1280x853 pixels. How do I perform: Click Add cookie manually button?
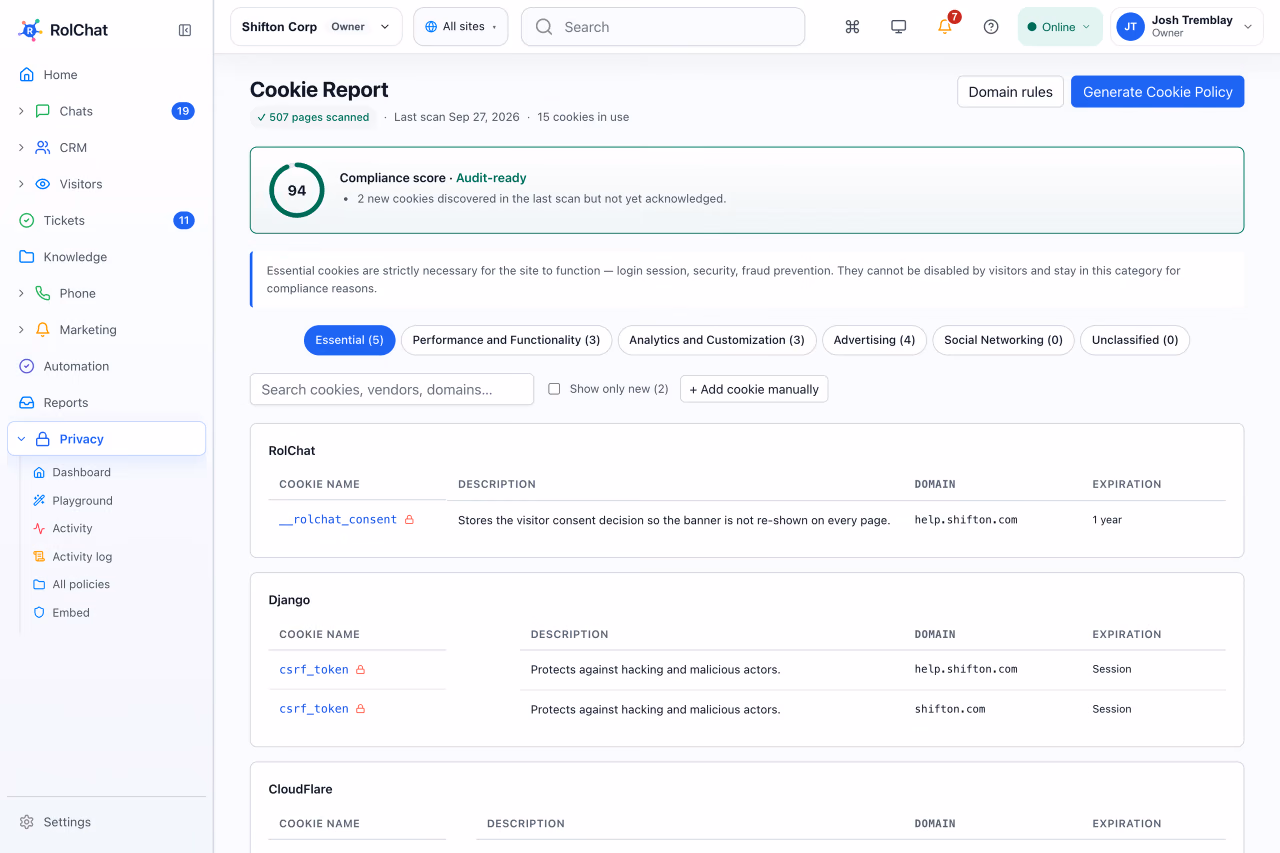tap(754, 389)
